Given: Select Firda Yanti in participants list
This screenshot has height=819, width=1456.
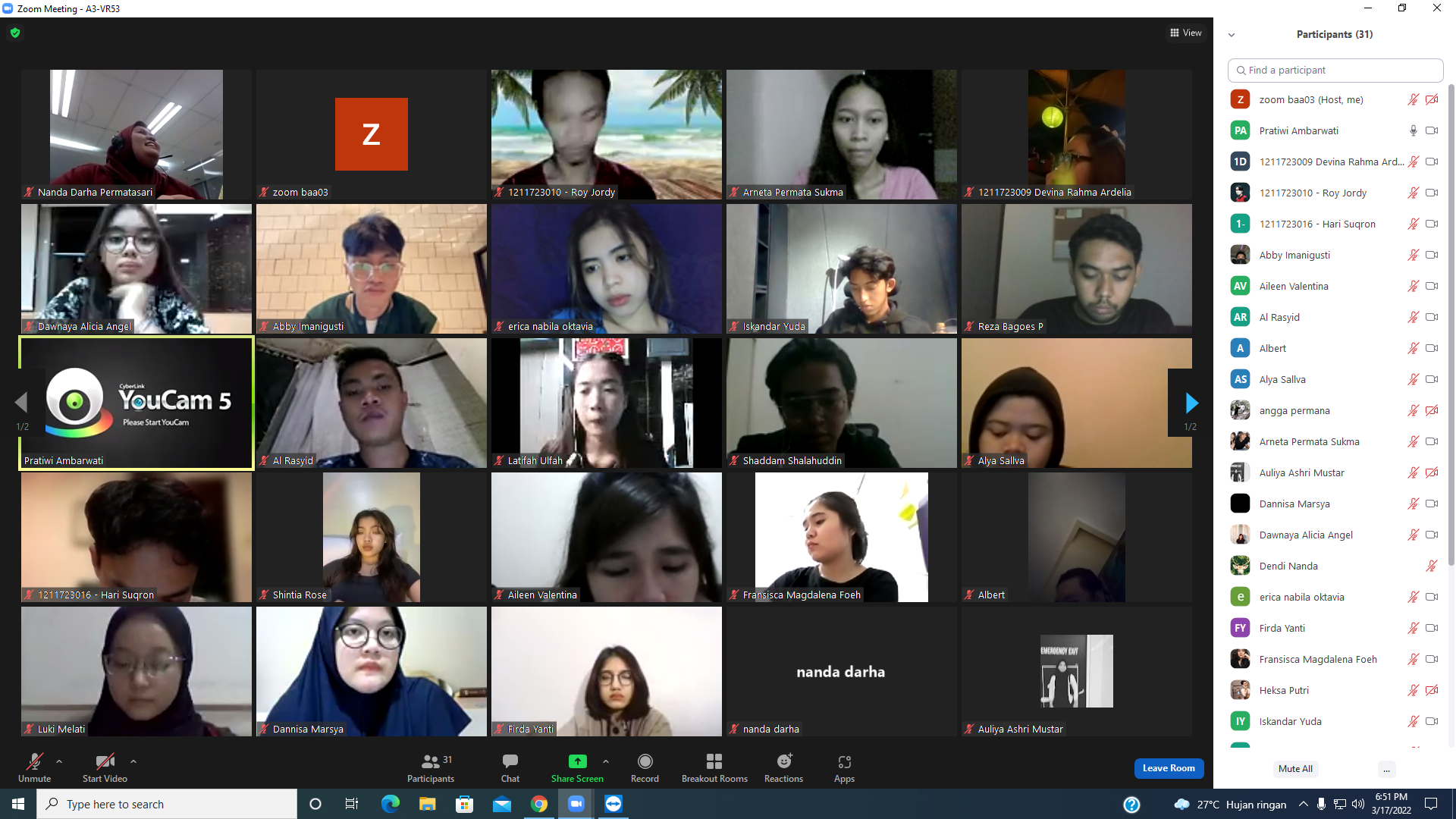Looking at the screenshot, I should [1335, 628].
